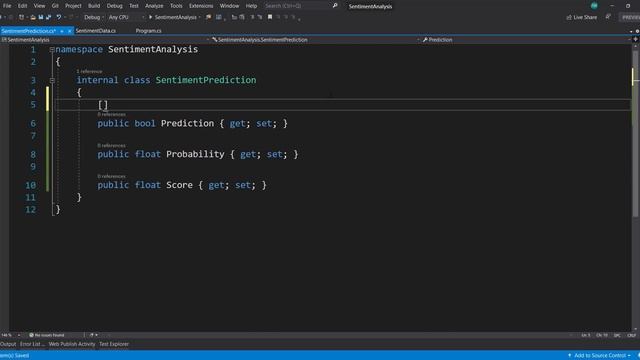The width and height of the screenshot is (640, 360).
Task: Open the Edit menu
Action: point(22,6)
